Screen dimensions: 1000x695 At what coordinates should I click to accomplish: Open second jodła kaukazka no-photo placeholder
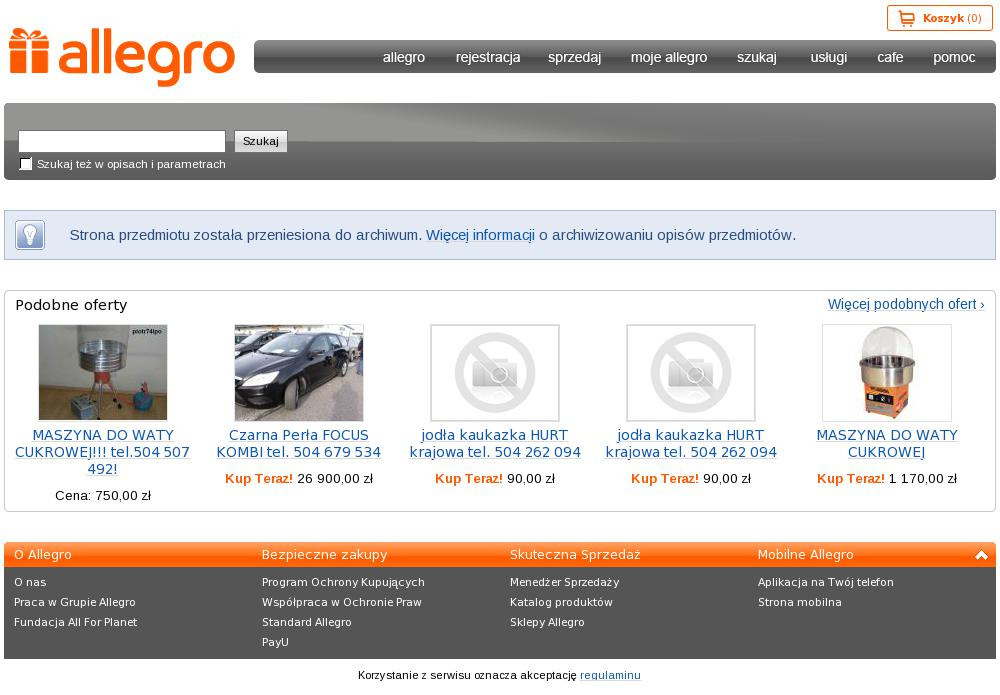[x=691, y=372]
